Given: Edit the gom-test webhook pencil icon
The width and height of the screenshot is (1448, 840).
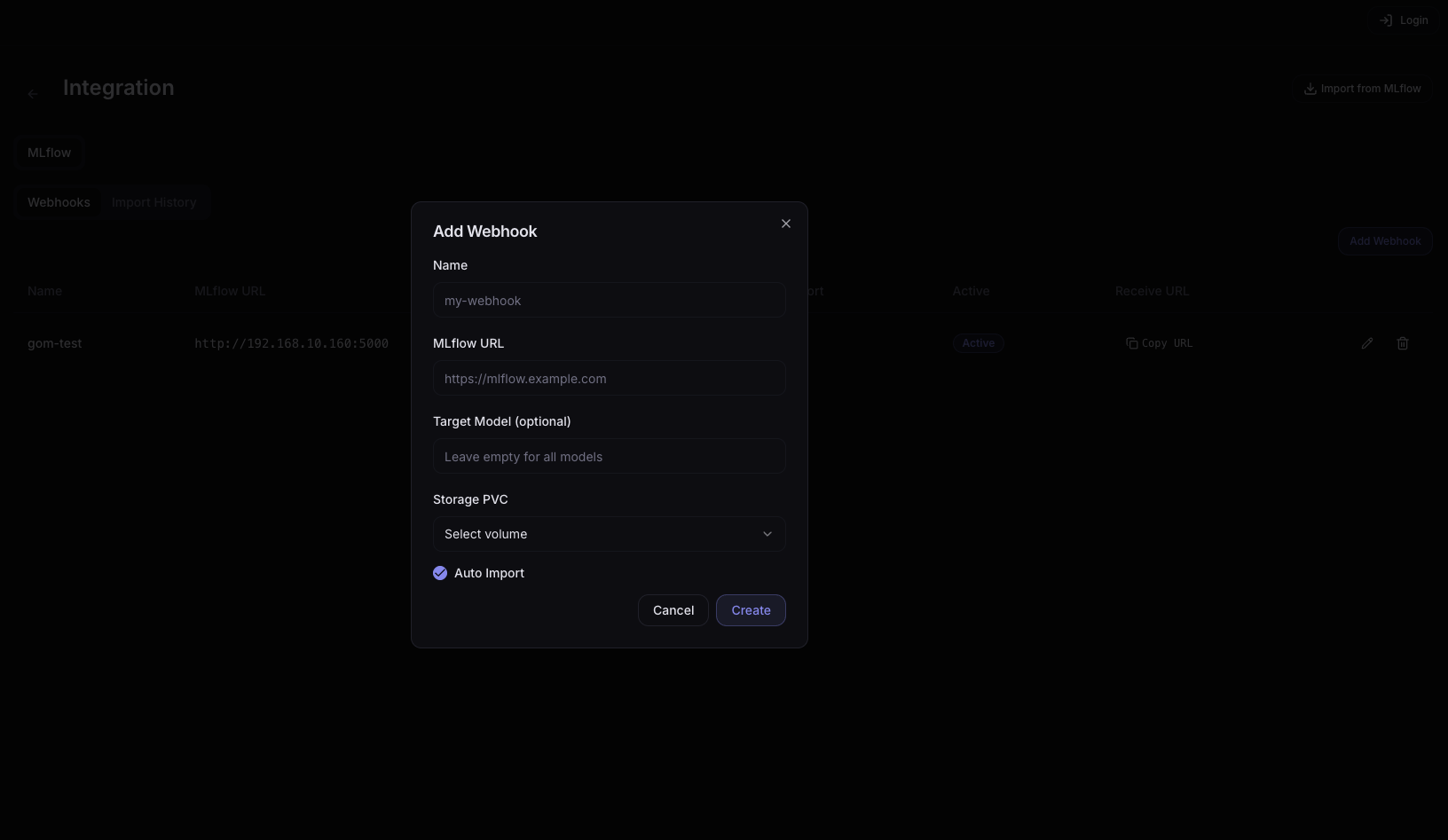Looking at the screenshot, I should pos(1367,343).
